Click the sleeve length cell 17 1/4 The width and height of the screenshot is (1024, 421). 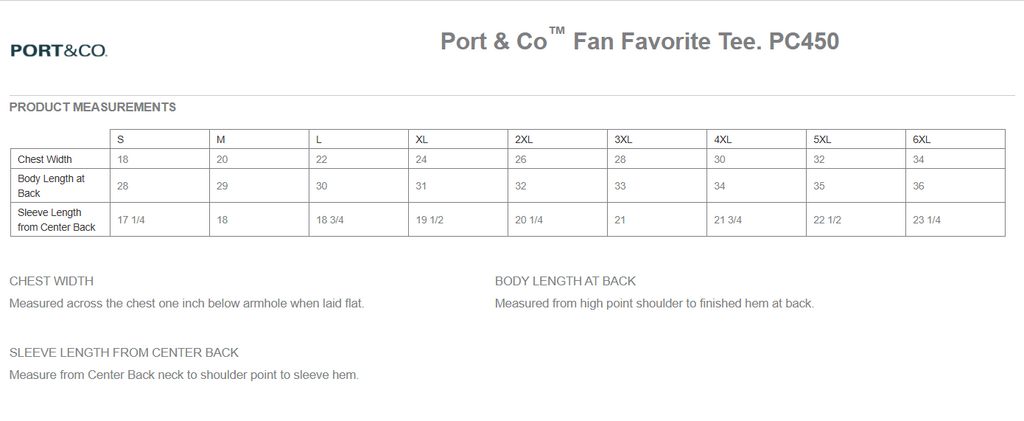pyautogui.click(x=131, y=220)
